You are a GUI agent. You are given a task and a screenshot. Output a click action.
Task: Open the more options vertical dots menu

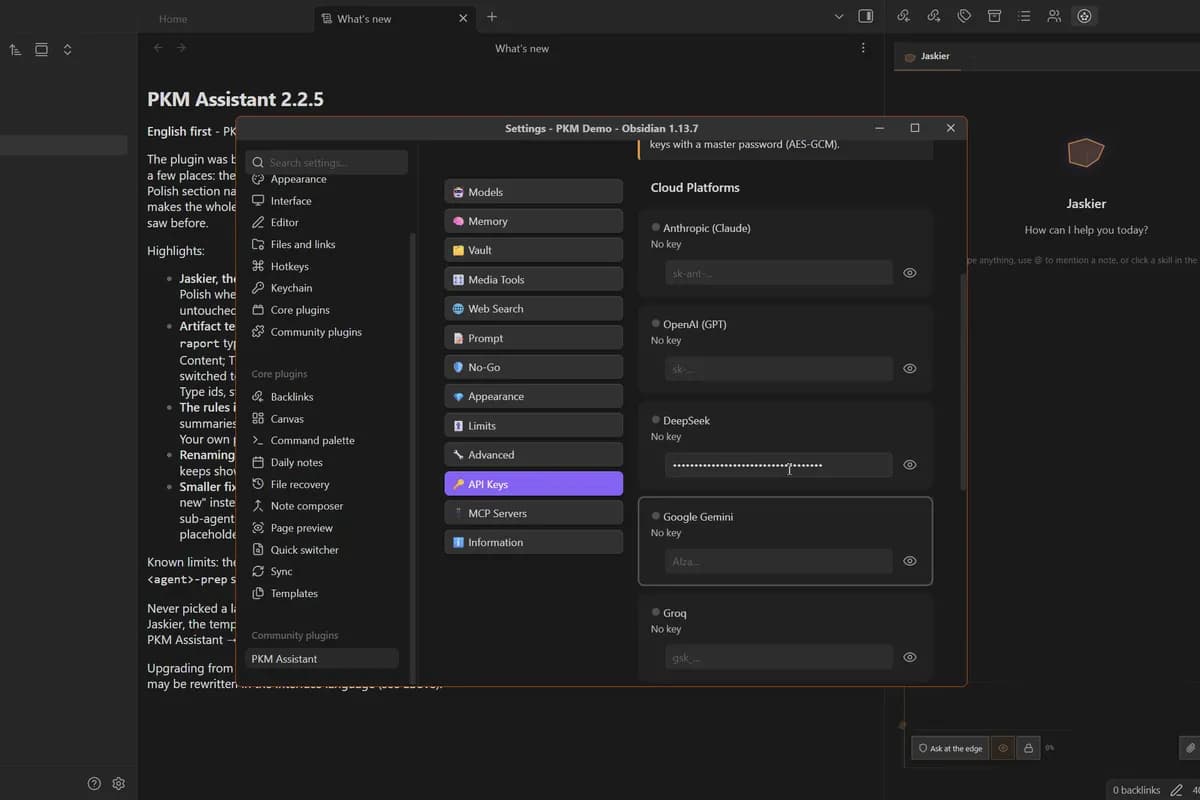pyautogui.click(x=864, y=48)
